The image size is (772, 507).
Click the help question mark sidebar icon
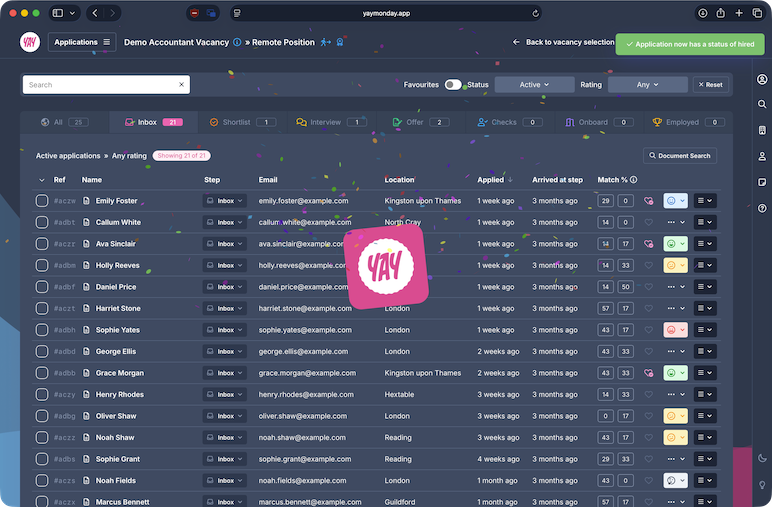762,208
